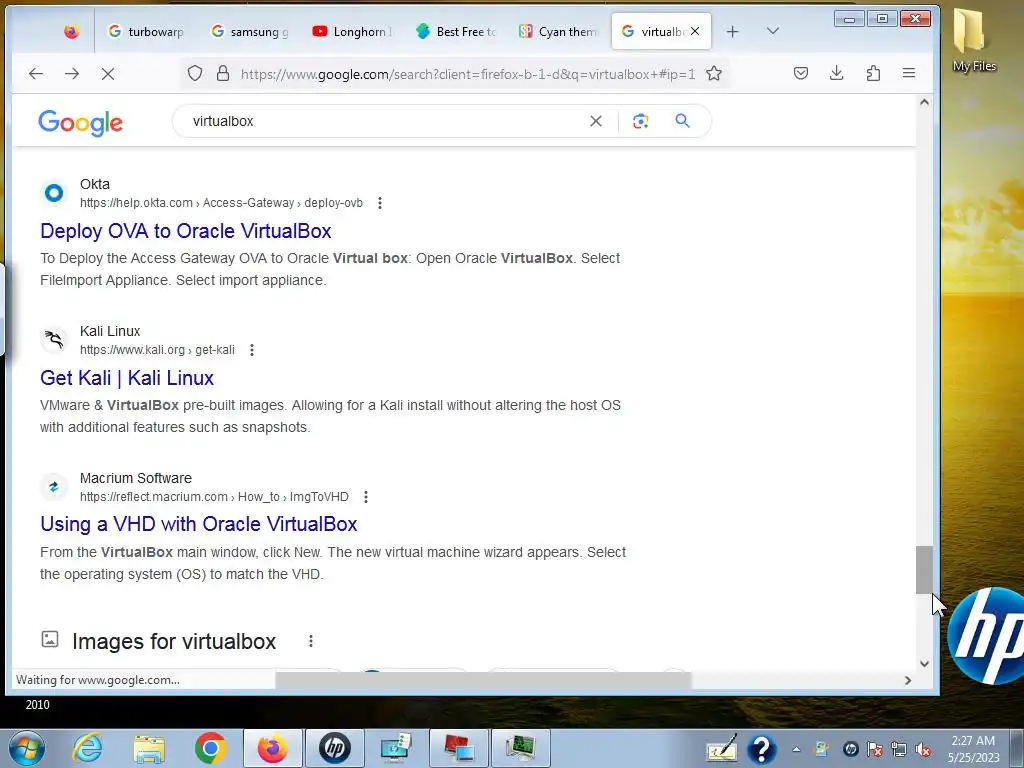Open the Windows Start menu

pyautogui.click(x=27, y=748)
